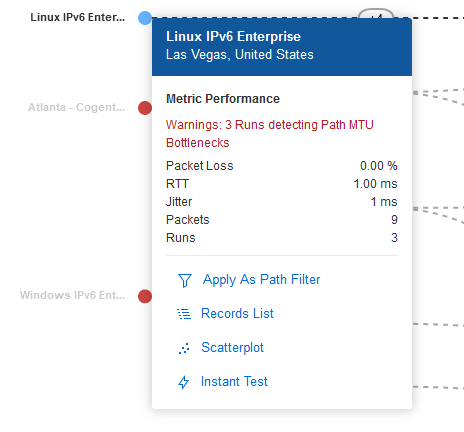The height and width of the screenshot is (432, 464).
Task: Click the Path MTU Bottlenecks warning text
Action: point(270,134)
